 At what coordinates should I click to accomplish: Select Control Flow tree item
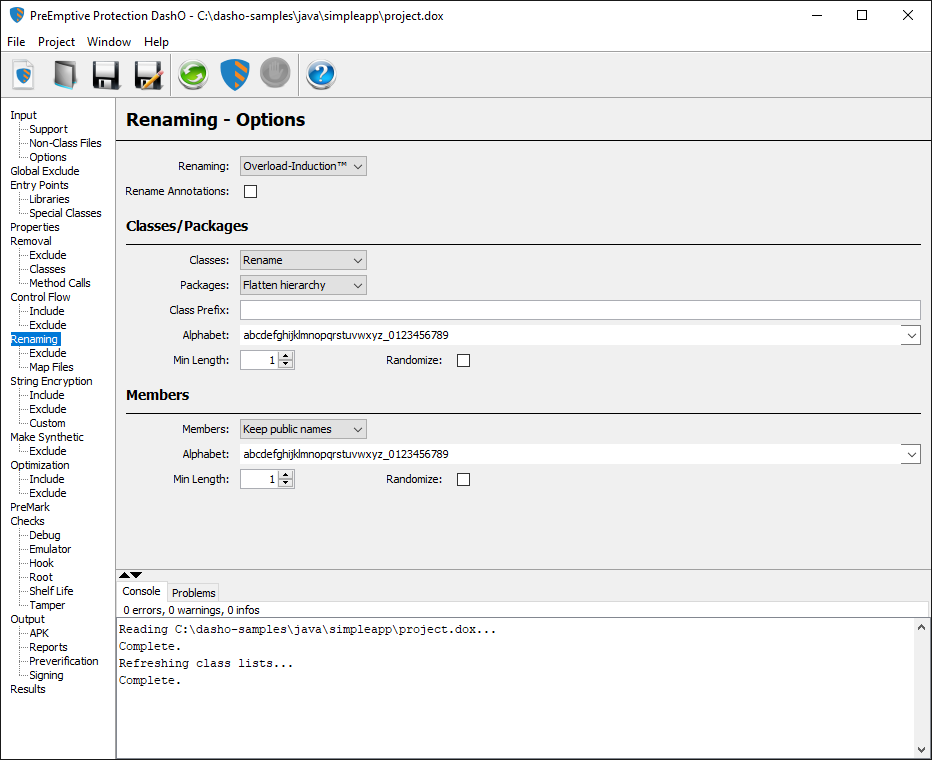40,297
